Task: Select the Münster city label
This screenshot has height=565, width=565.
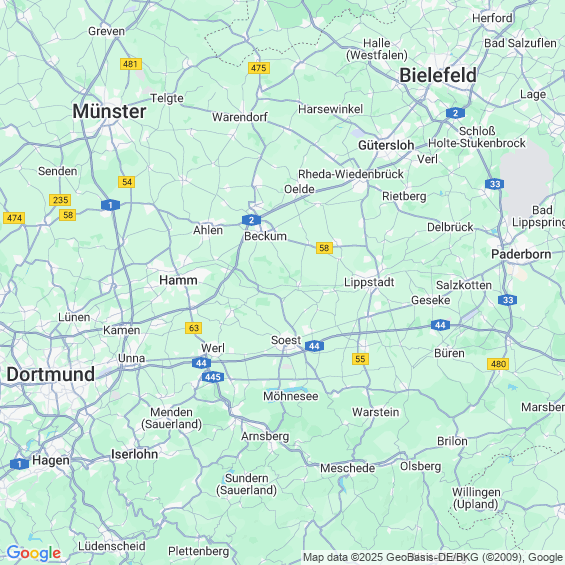Action: point(109,111)
